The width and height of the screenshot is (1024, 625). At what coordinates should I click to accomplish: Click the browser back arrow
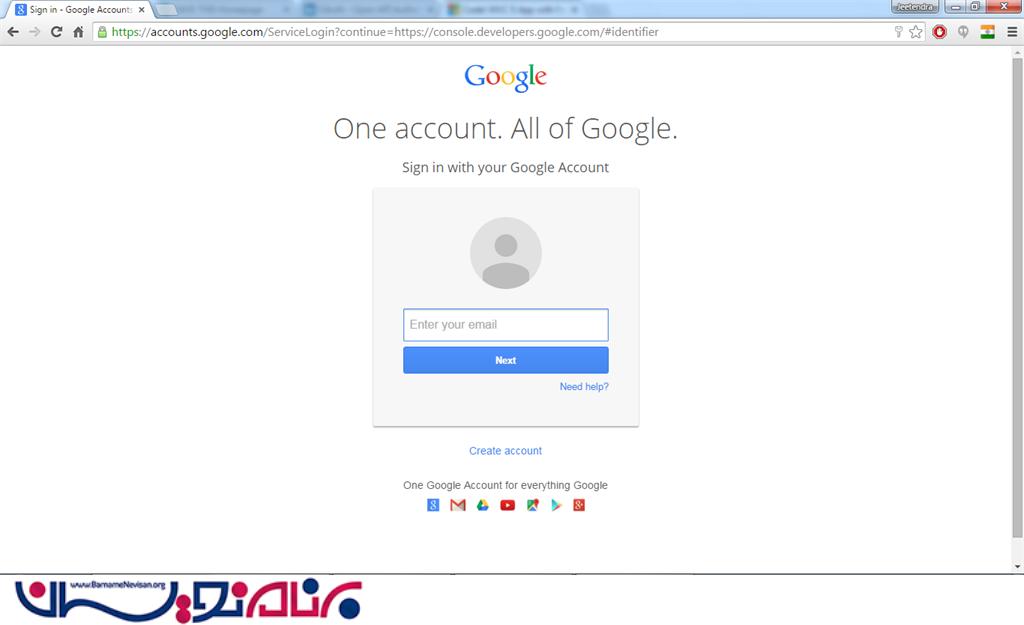[x=13, y=32]
